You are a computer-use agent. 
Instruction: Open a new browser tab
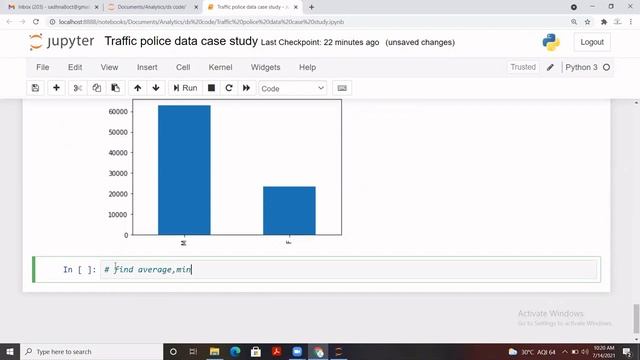(311, 7)
